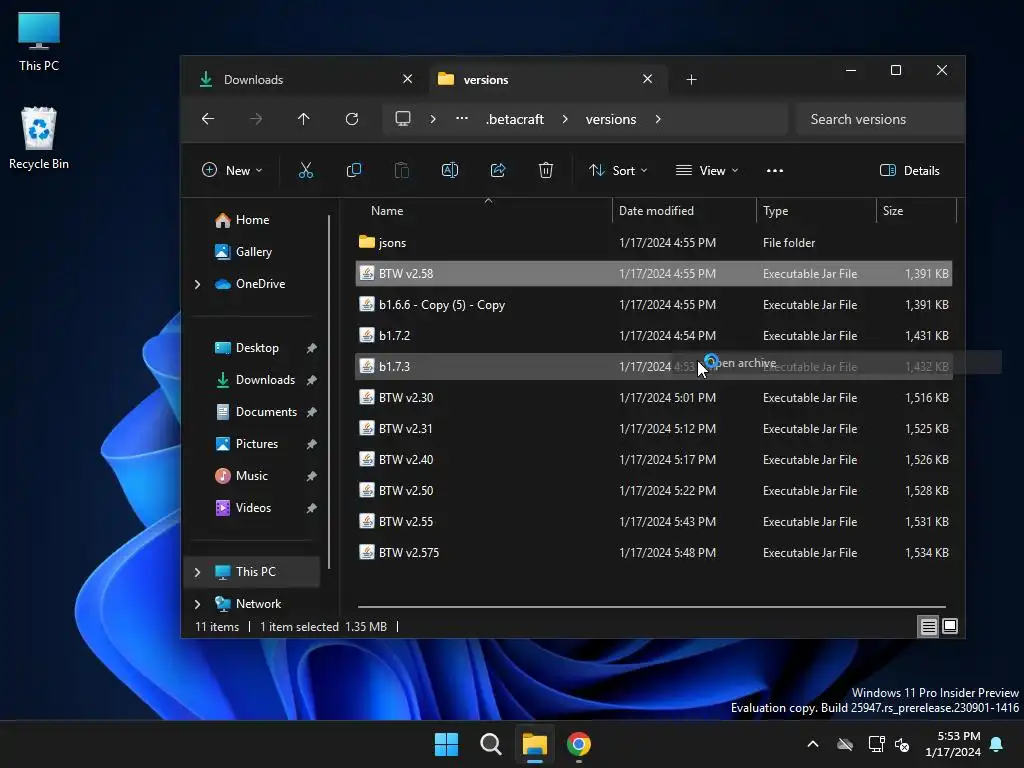Screen dimensions: 1024x768
Task: Expand OneDrive in navigation pane
Action: point(197,284)
